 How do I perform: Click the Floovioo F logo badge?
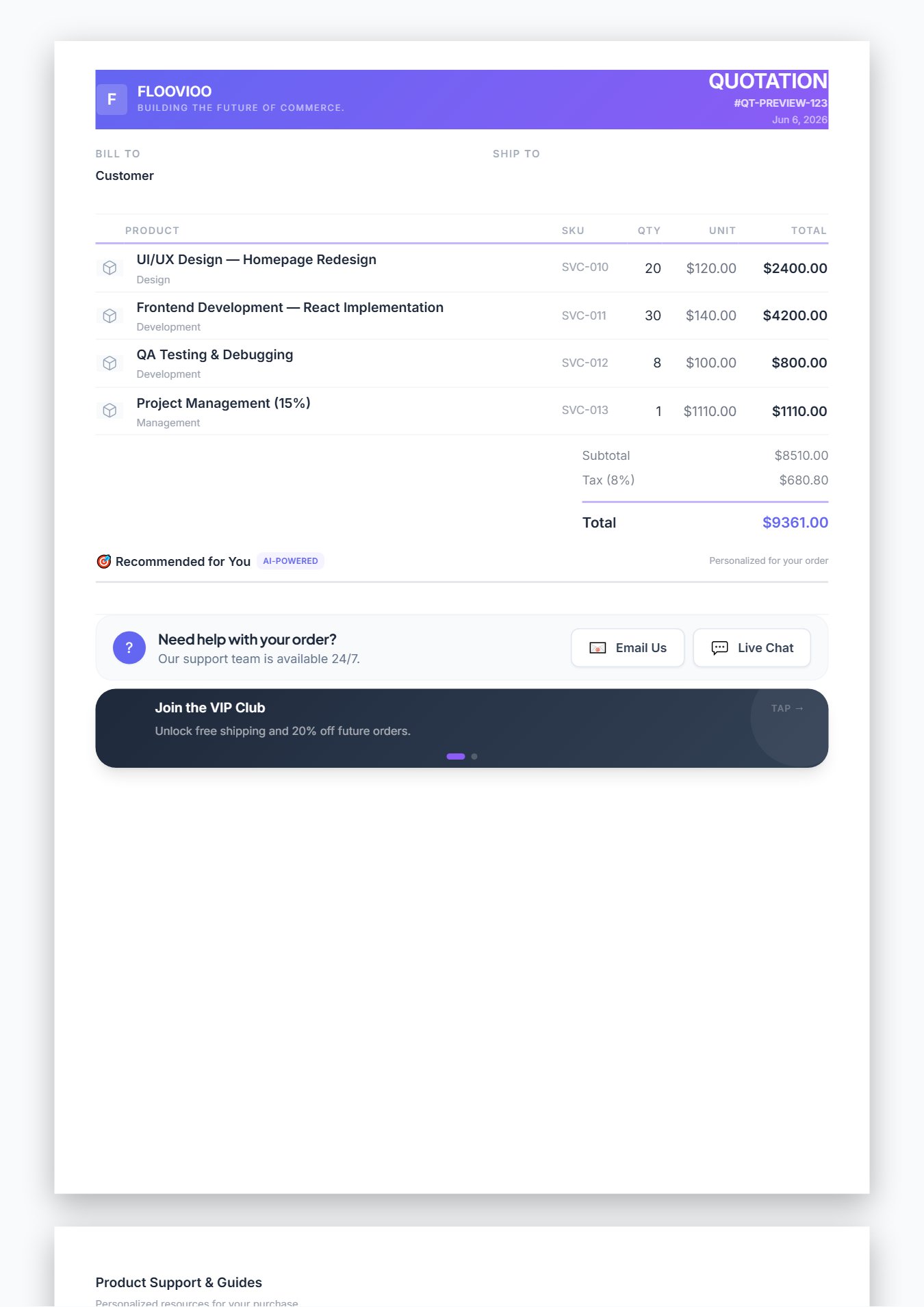tap(112, 99)
